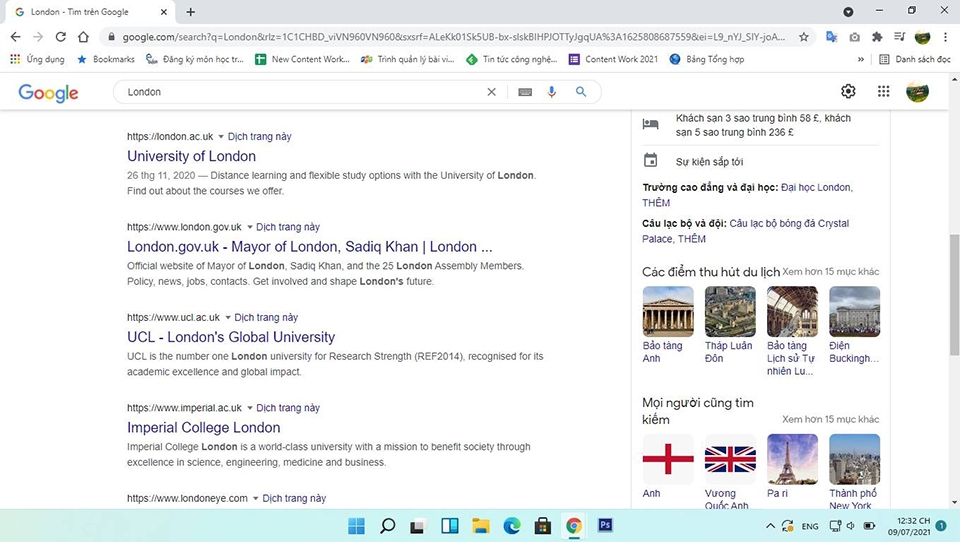The width and height of the screenshot is (960, 542).
Task: Open Danh sách đọc reading list
Action: [x=915, y=59]
